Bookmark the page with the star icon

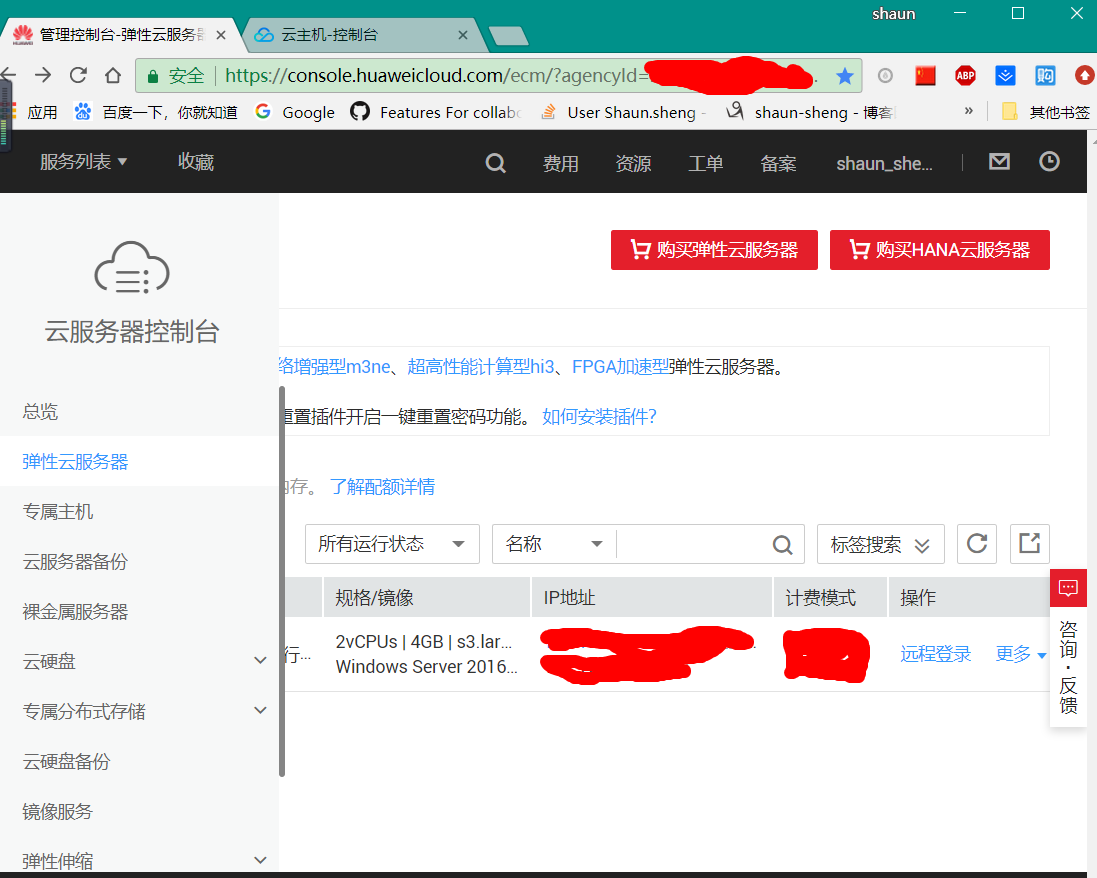pyautogui.click(x=845, y=76)
